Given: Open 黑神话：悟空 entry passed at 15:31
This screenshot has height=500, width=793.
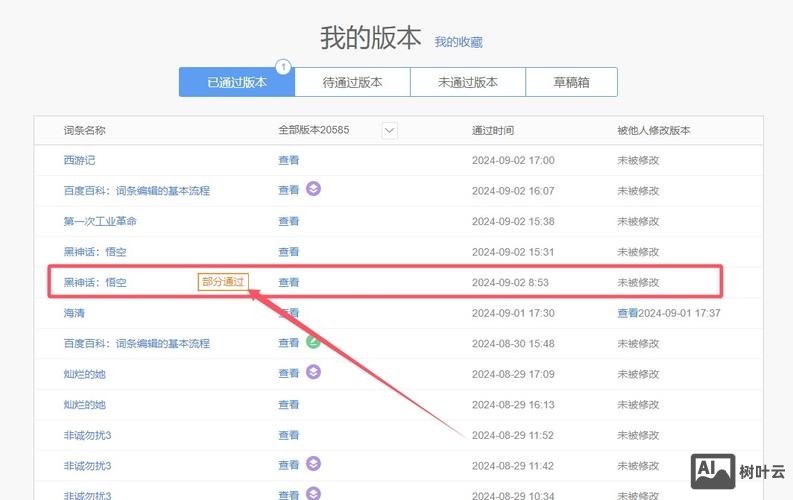Looking at the screenshot, I should (95, 252).
